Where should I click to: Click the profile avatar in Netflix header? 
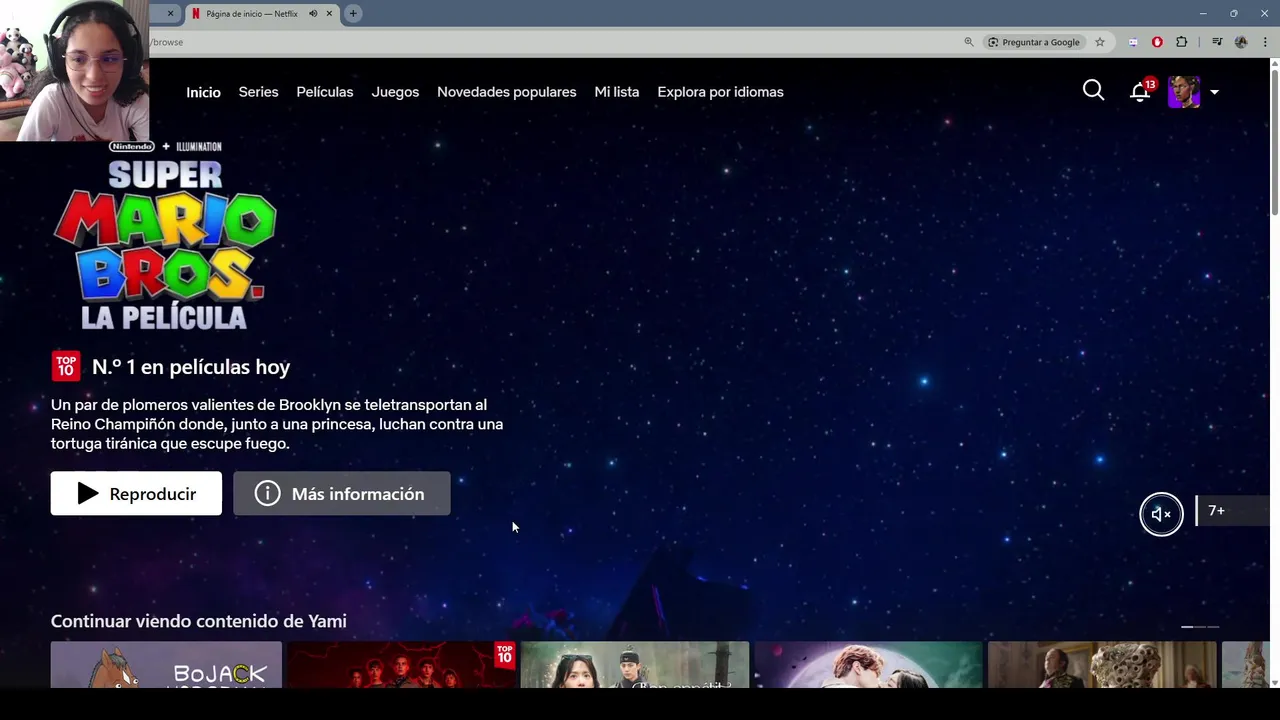tap(1184, 92)
